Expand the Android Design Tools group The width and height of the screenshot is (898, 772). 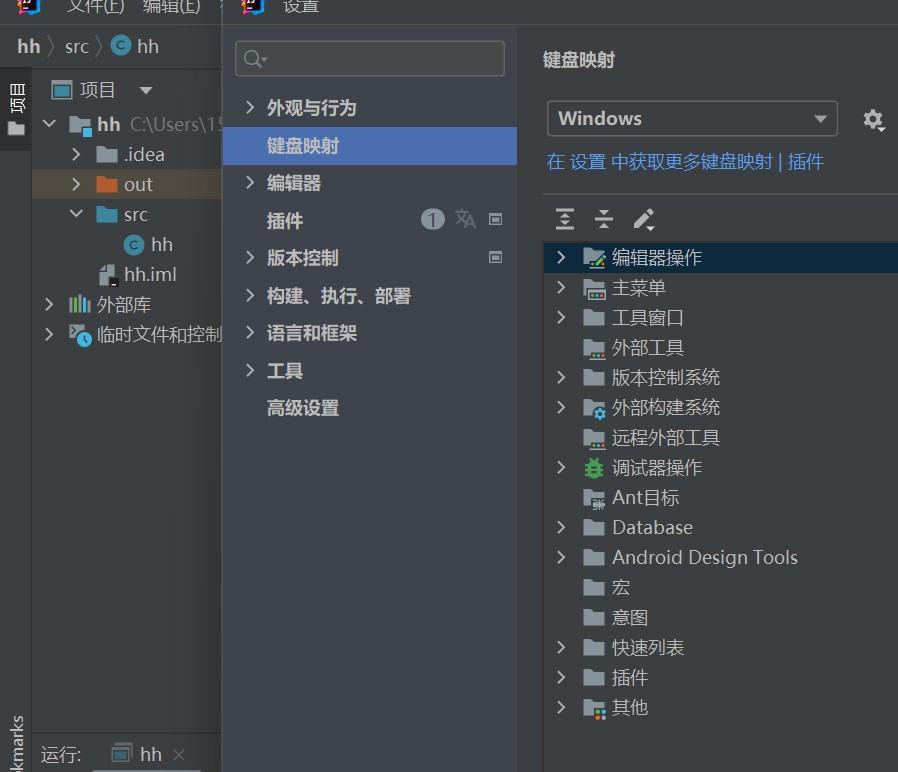point(561,557)
